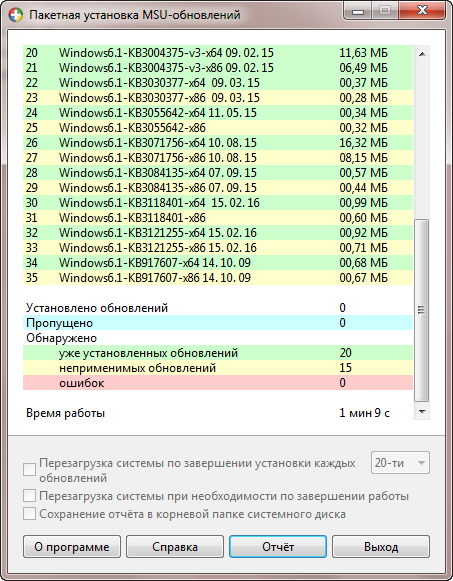Open the О программе dialog
Screen dimensions: 453x581
tap(72, 547)
